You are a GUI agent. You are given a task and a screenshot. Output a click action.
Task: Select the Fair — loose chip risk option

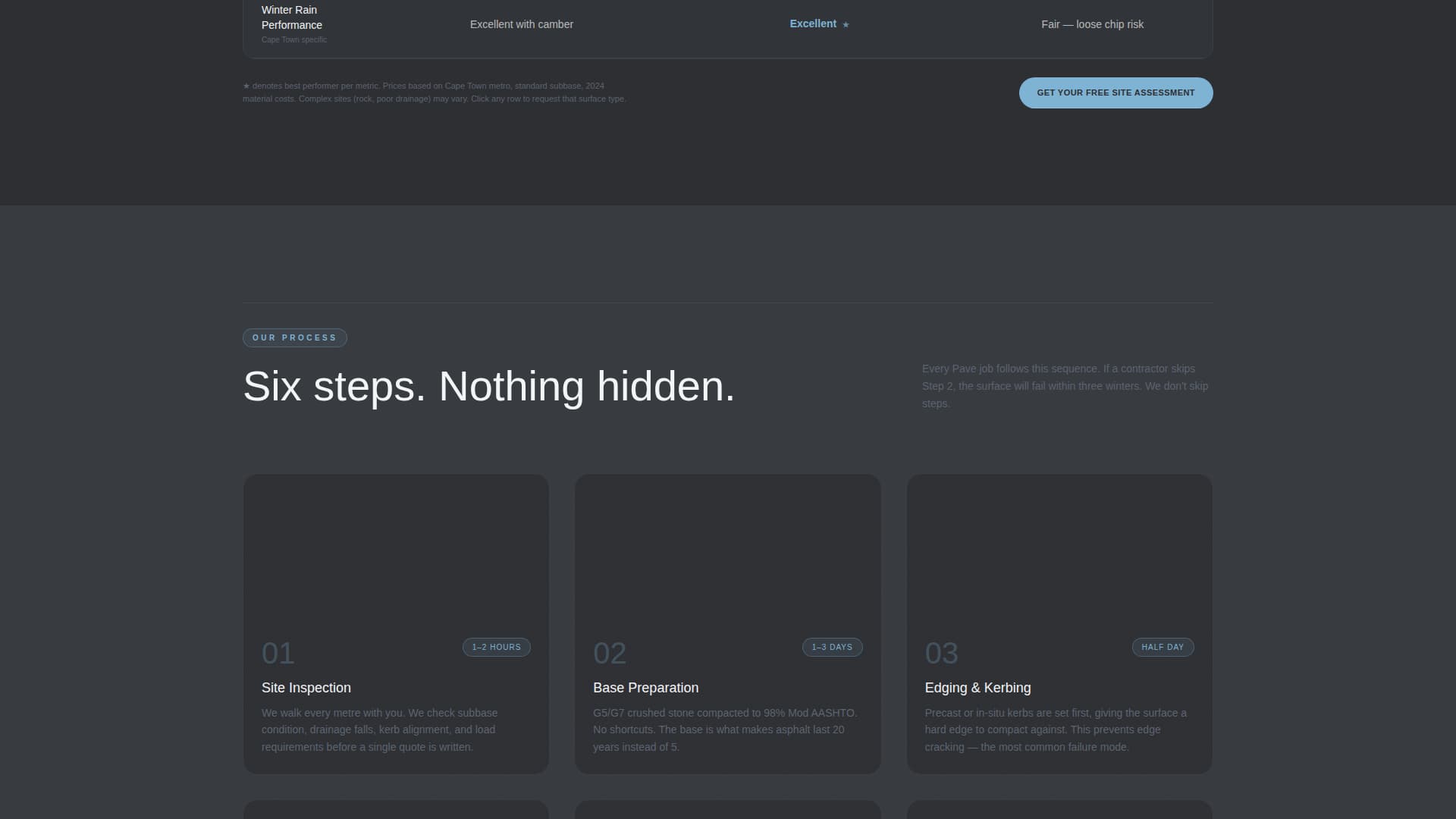point(1092,24)
